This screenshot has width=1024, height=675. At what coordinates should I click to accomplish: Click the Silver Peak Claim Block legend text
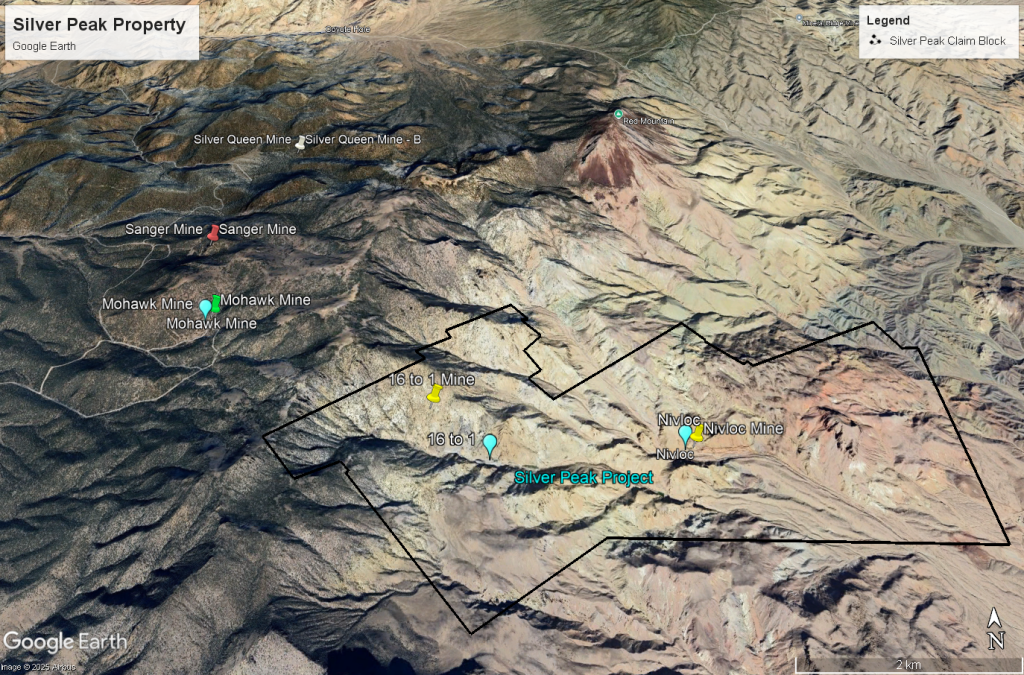tap(949, 41)
